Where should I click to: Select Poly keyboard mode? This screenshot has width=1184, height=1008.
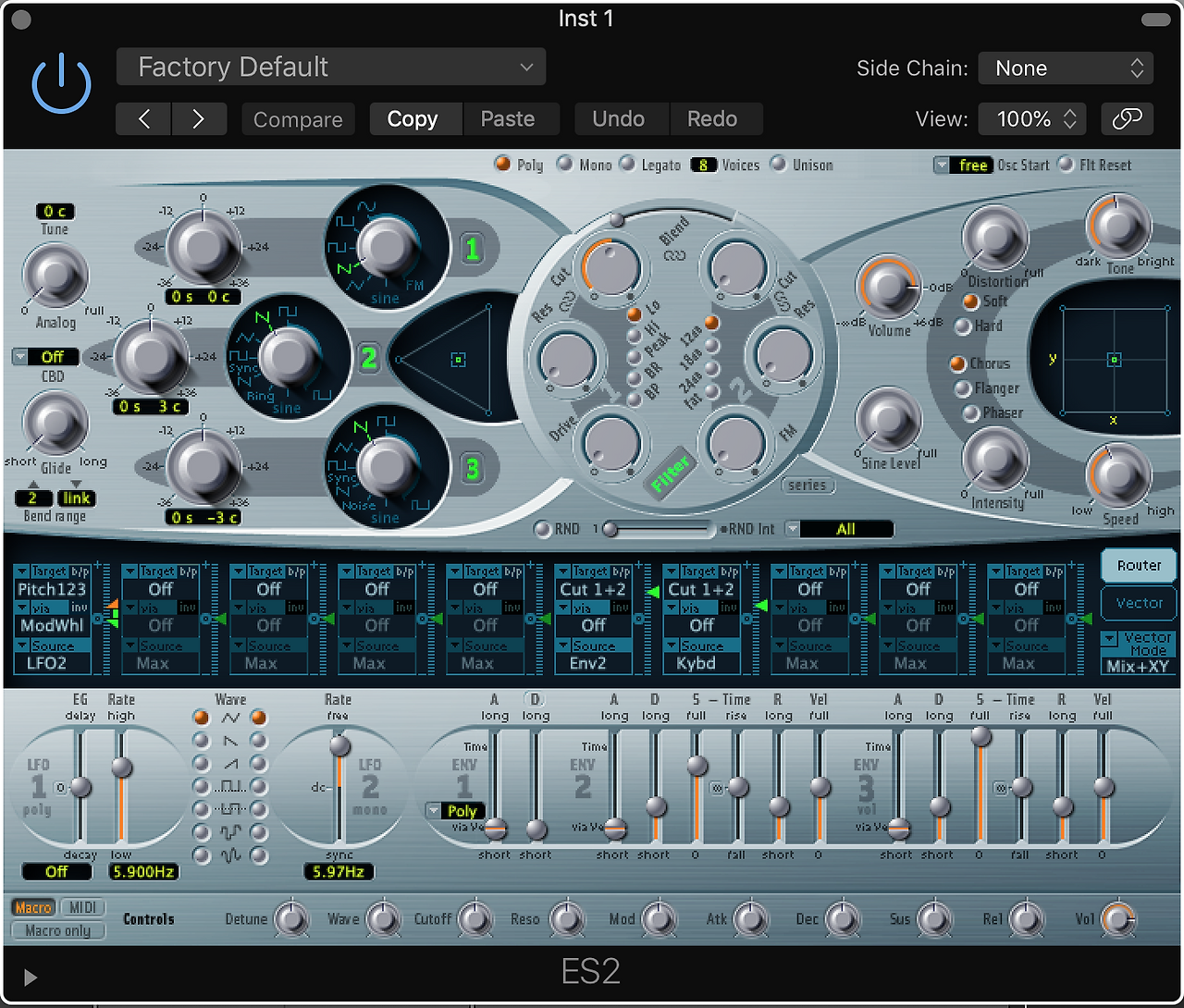[x=502, y=164]
